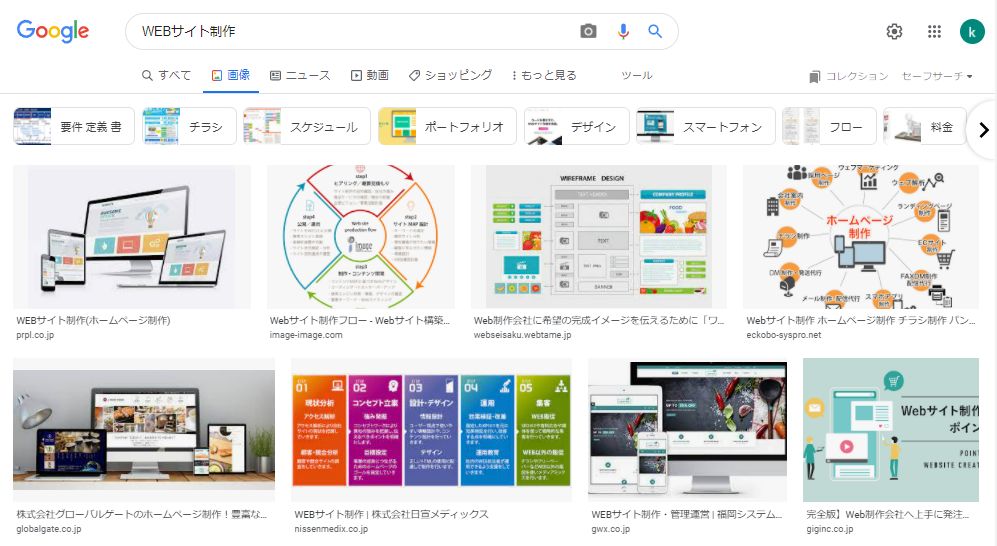Visit the eckobo-syspro.net source link
The width and height of the screenshot is (997, 546).
[783, 334]
